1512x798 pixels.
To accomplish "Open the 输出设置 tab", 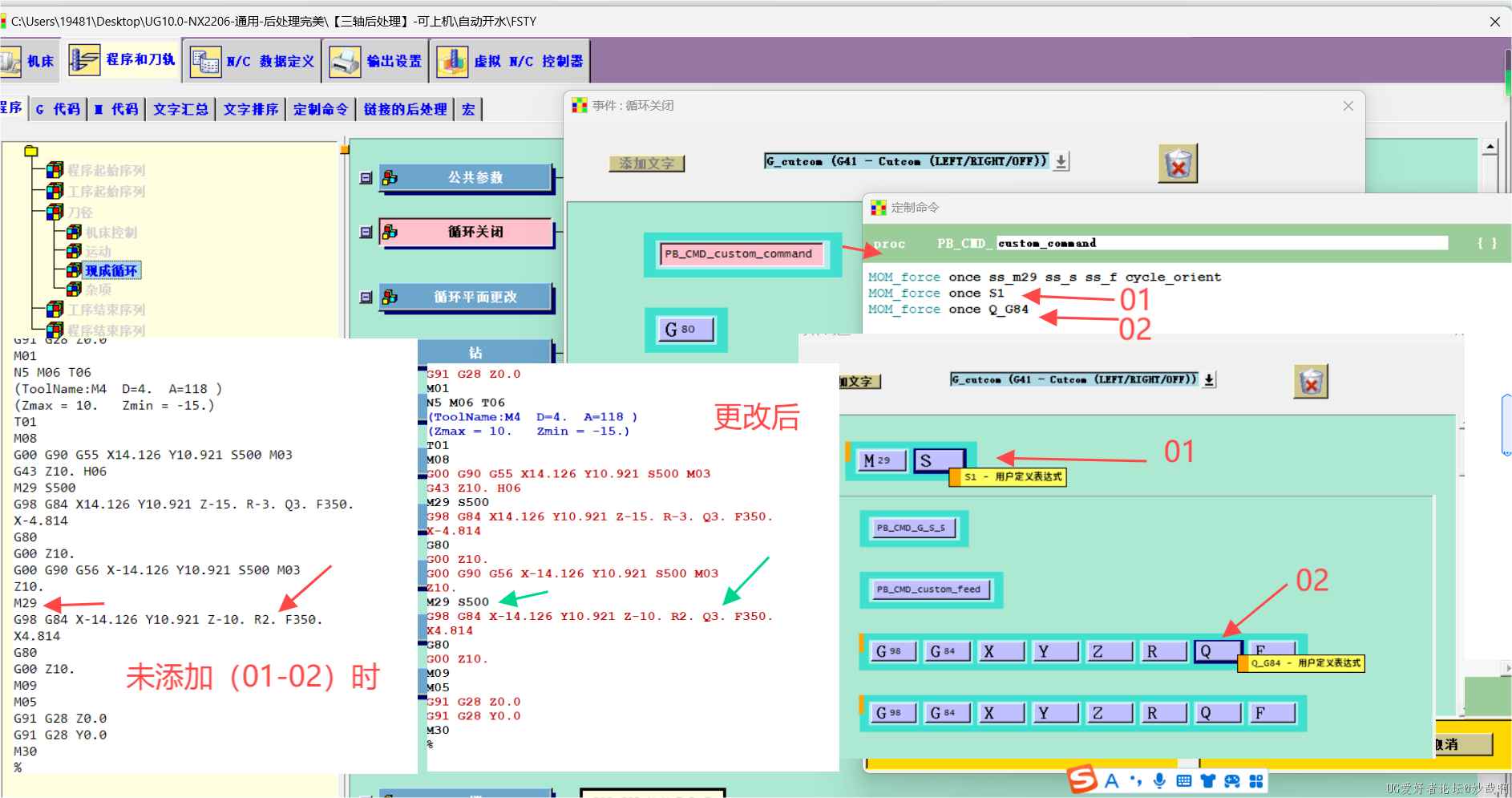I will tap(377, 61).
